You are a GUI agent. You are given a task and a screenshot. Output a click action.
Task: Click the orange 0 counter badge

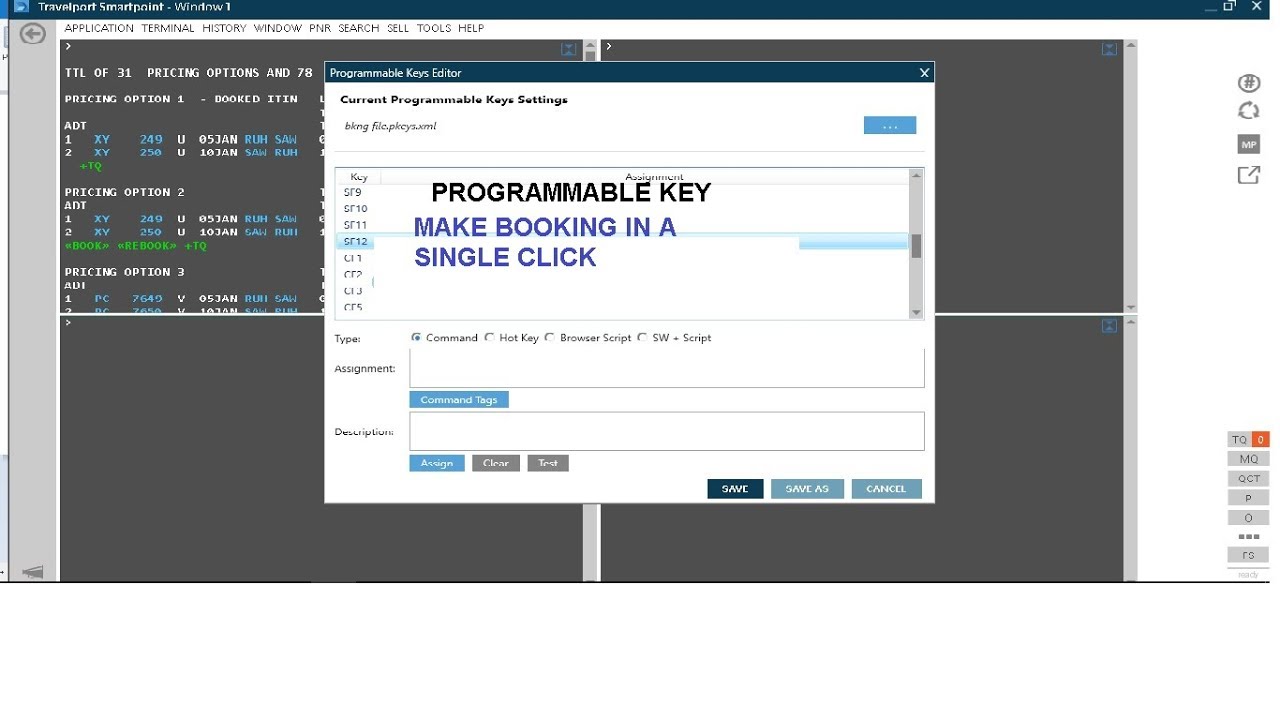click(x=1260, y=439)
